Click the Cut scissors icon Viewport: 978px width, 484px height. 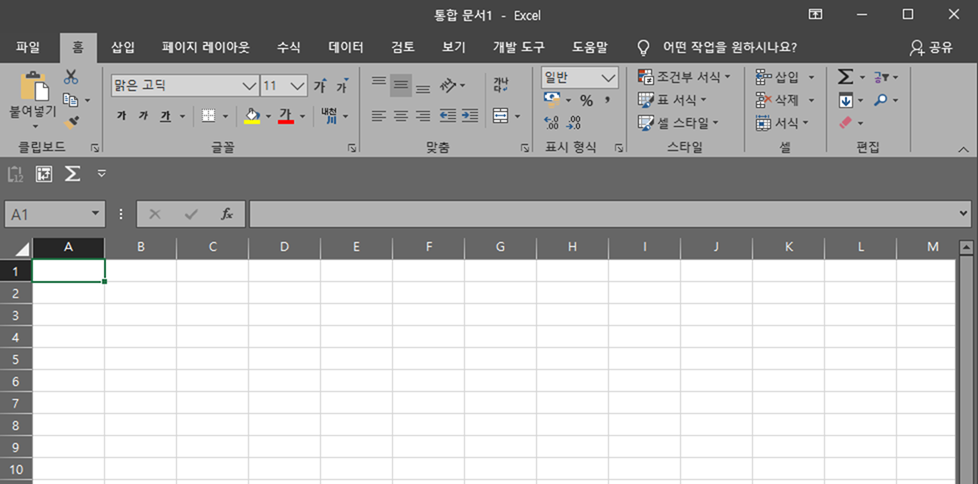tap(71, 77)
